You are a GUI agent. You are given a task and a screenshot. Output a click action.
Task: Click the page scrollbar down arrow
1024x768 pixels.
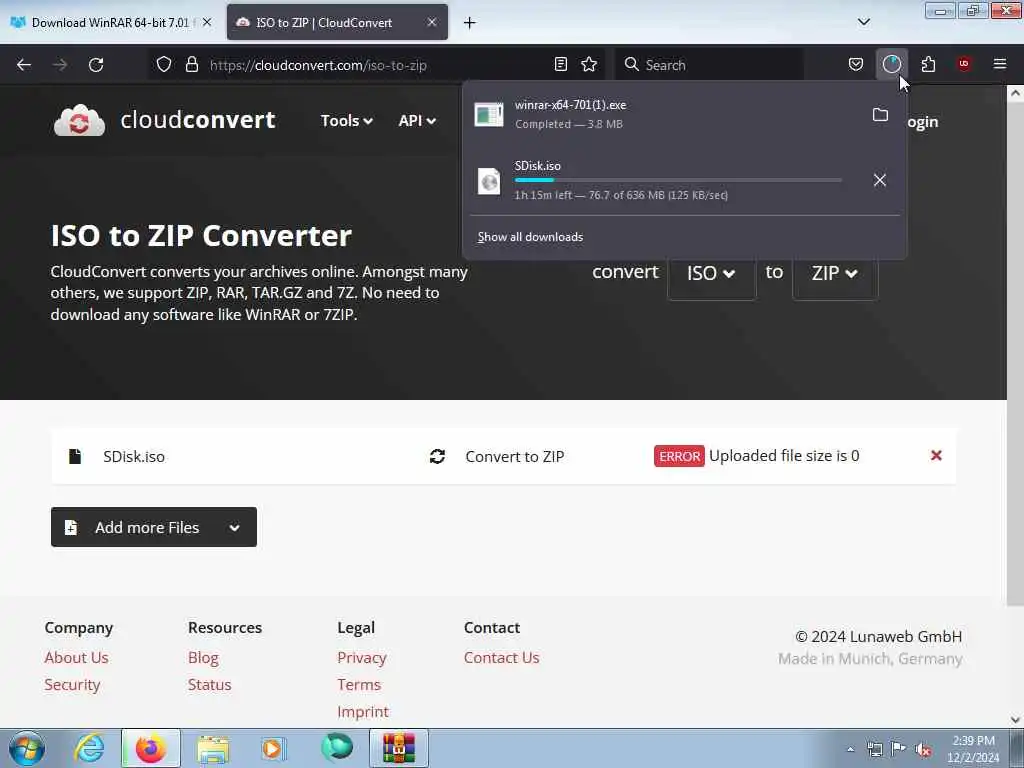coord(1015,720)
